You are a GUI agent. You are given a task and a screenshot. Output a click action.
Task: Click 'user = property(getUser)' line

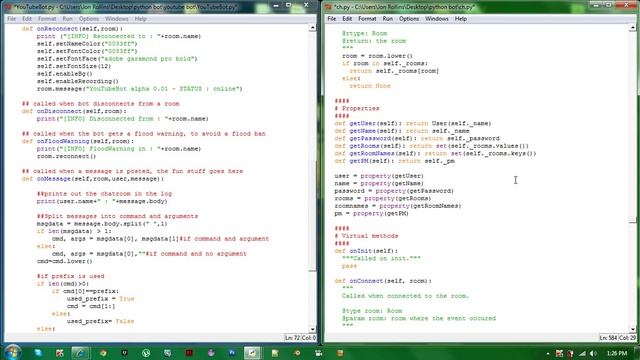point(379,176)
